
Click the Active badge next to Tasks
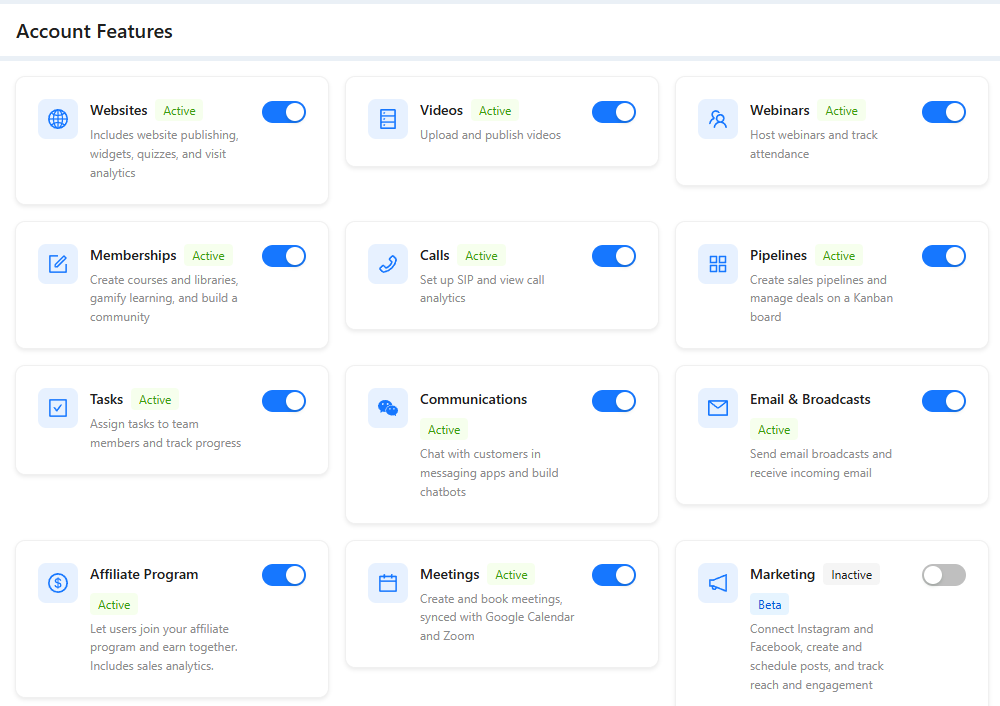click(x=155, y=400)
